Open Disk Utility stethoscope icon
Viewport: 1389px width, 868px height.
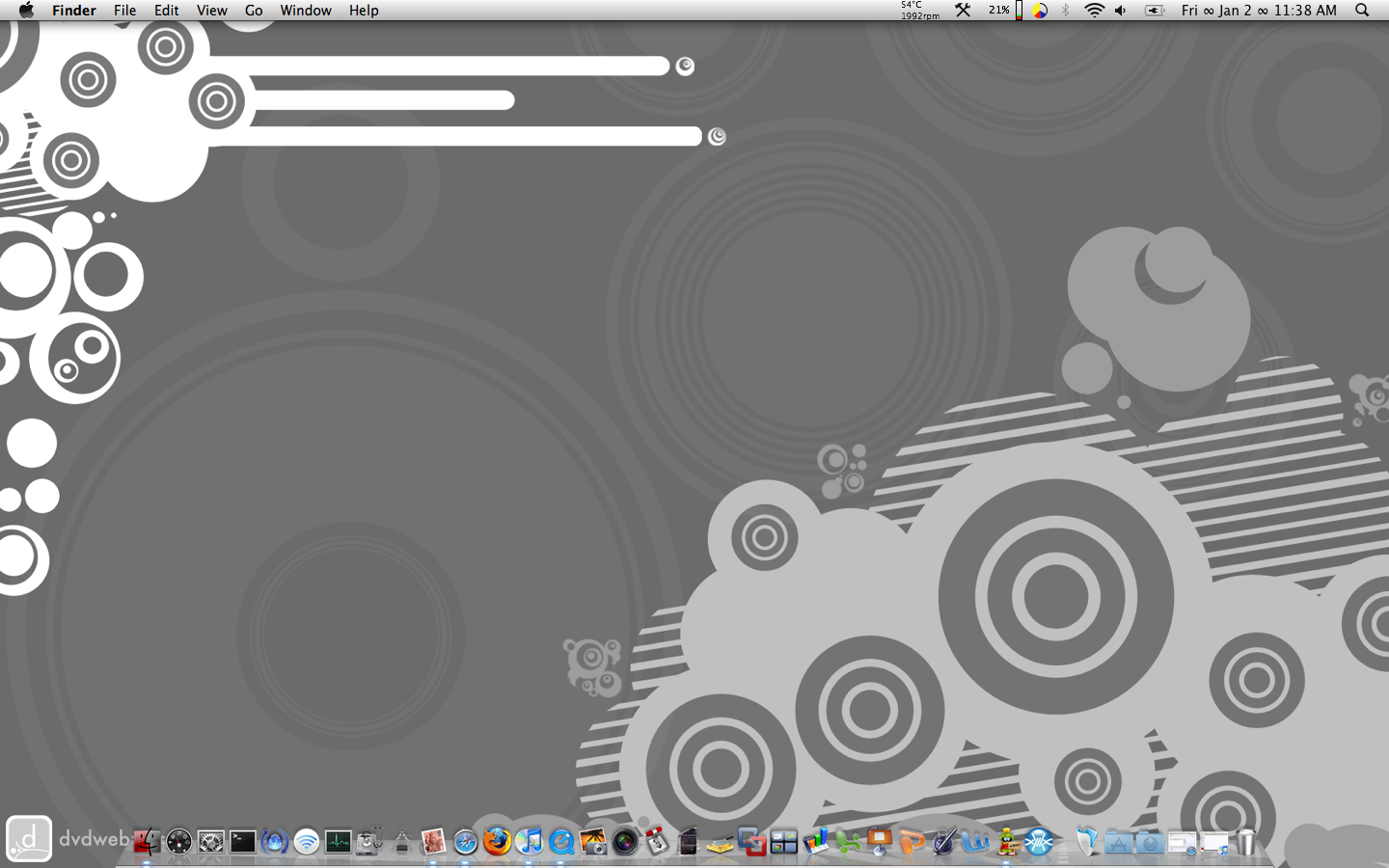(369, 842)
